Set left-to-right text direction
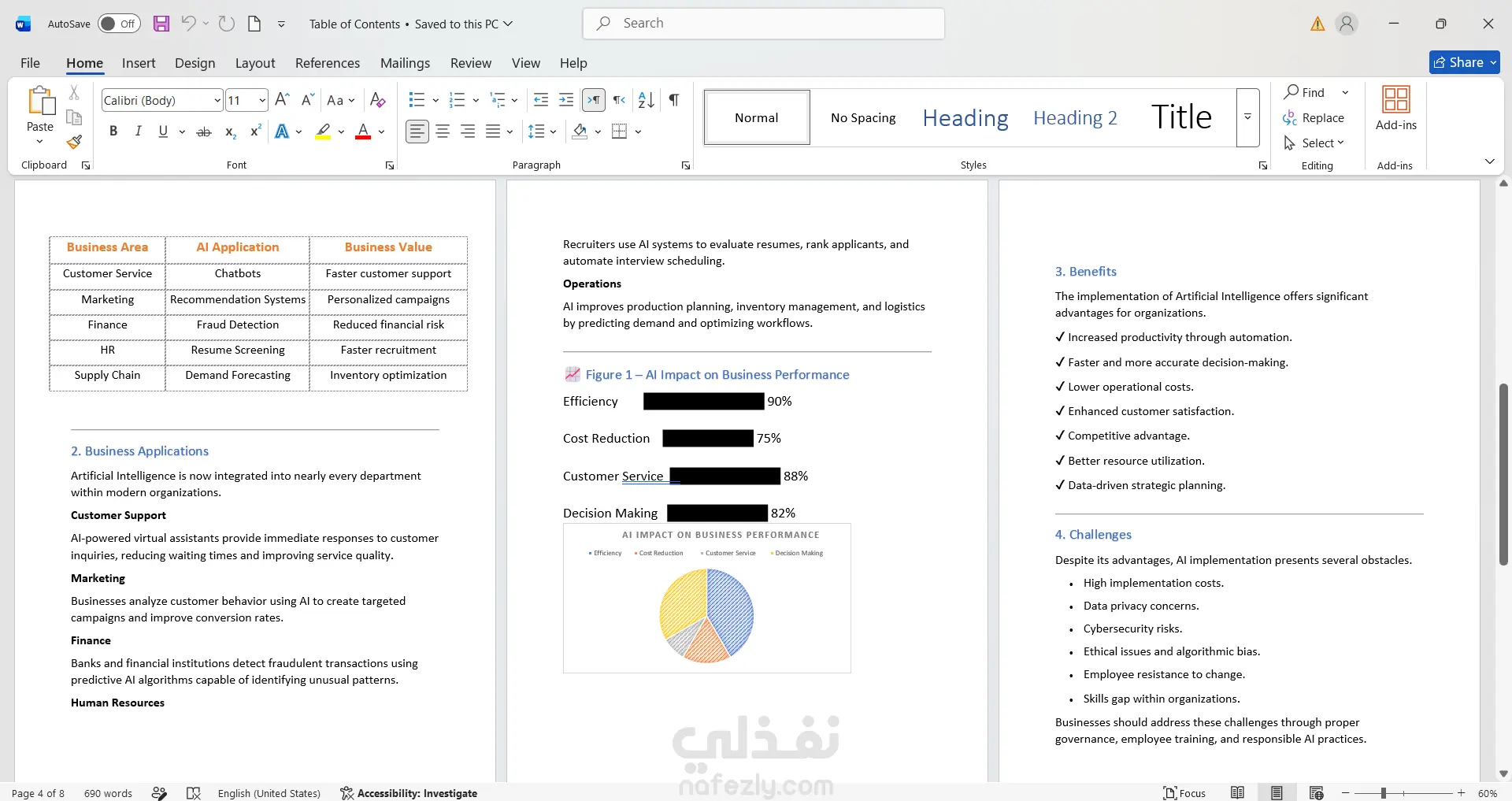Screen dimensions: 1512x801 (x=594, y=100)
